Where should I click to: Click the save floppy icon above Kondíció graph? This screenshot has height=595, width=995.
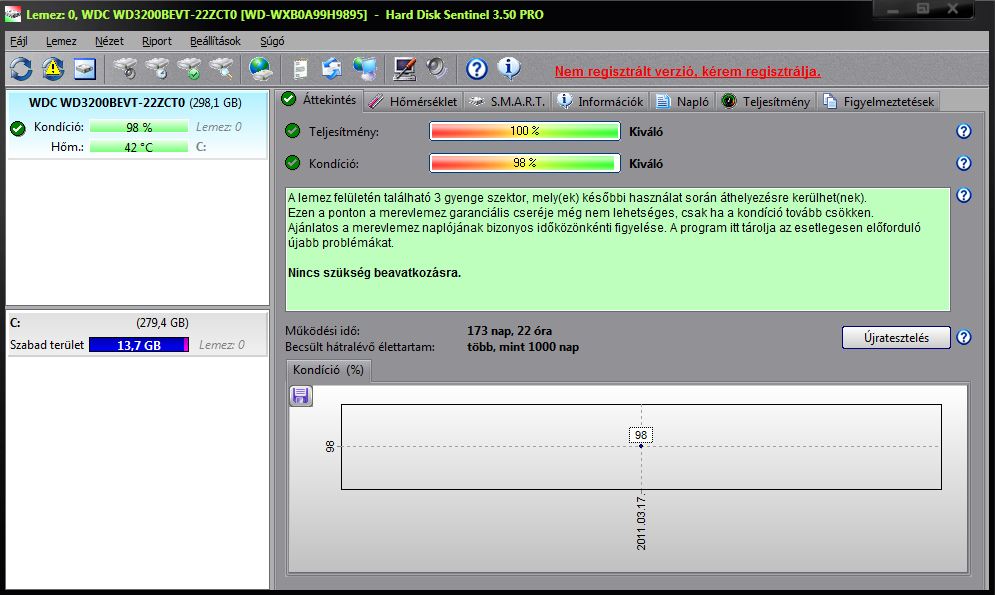pyautogui.click(x=301, y=396)
